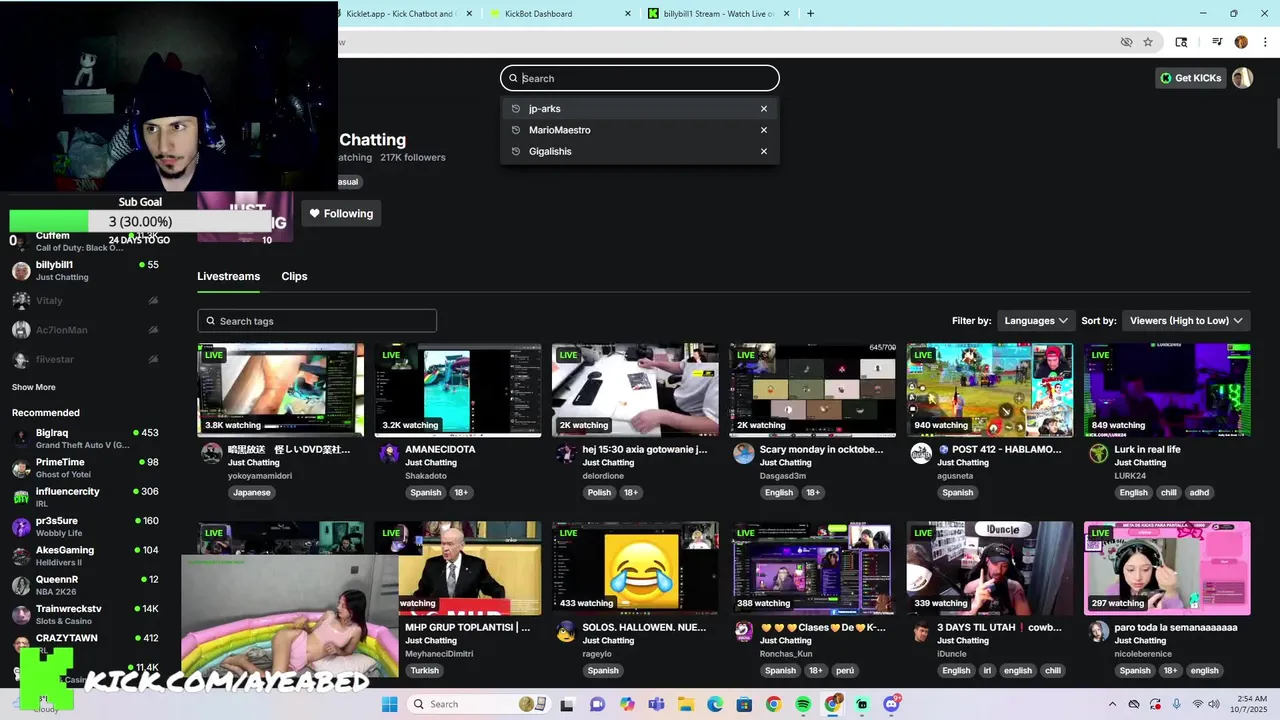Open the 3 DAYS TIL UTAH stream thumbnail
The height and width of the screenshot is (720, 1280).
click(990, 567)
